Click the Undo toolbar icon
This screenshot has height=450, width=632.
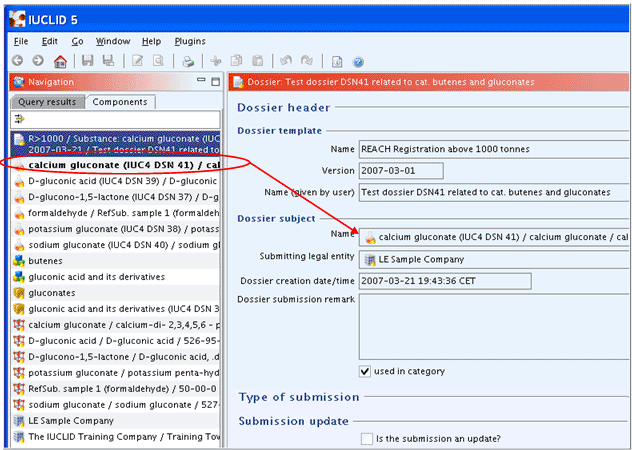[x=286, y=60]
